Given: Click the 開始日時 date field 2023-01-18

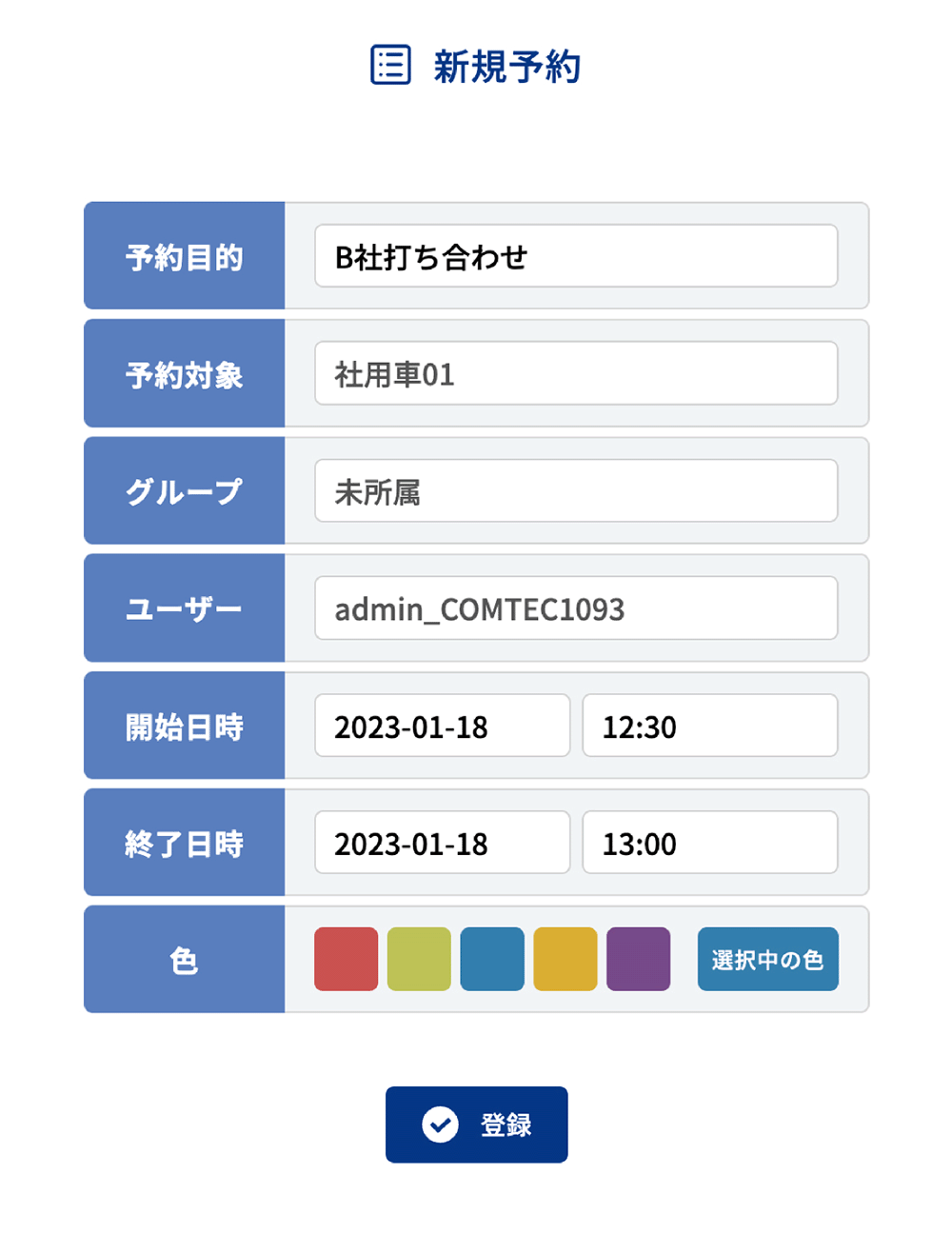Looking at the screenshot, I should coord(443,726).
